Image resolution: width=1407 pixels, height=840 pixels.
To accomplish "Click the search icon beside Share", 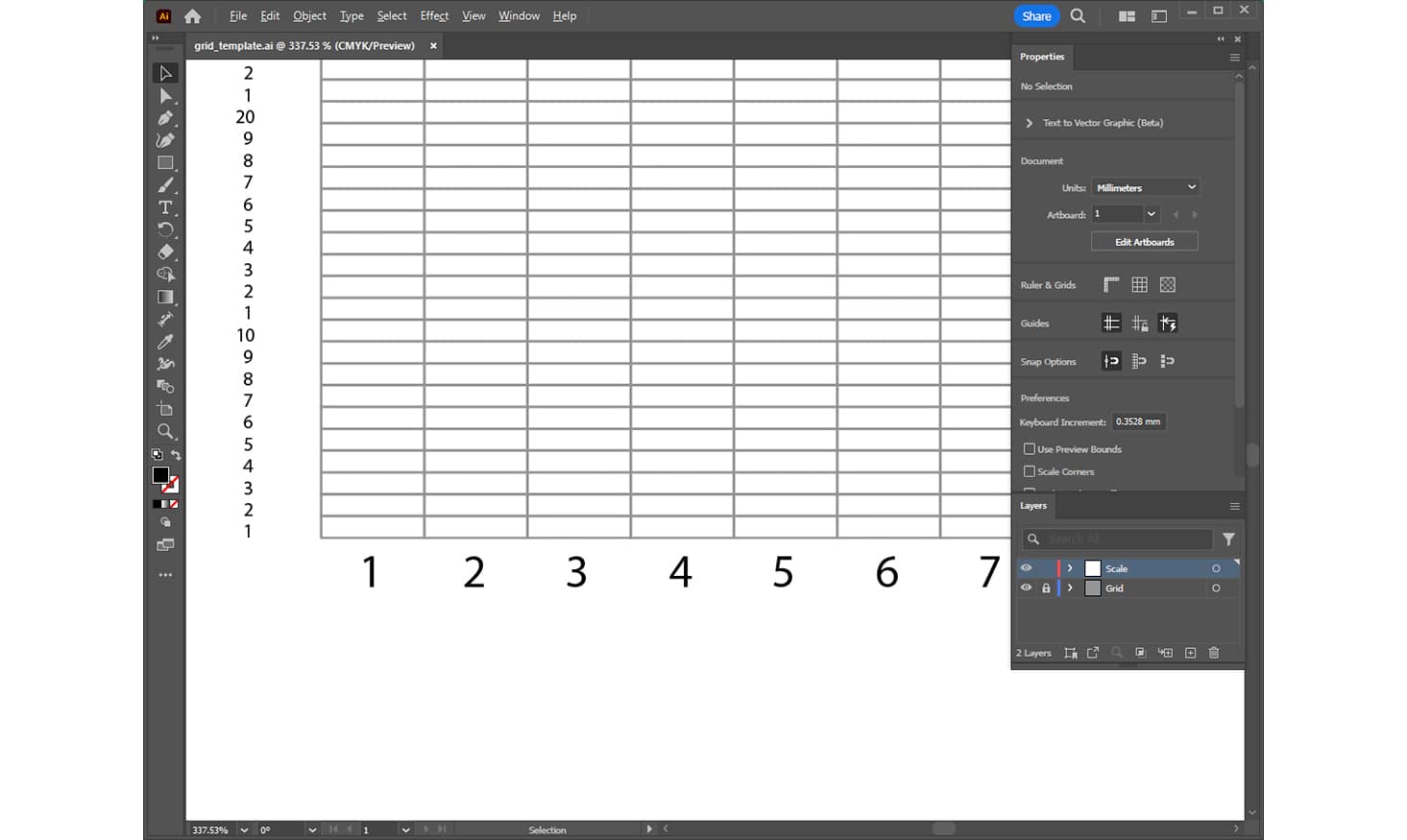I will click(1078, 16).
